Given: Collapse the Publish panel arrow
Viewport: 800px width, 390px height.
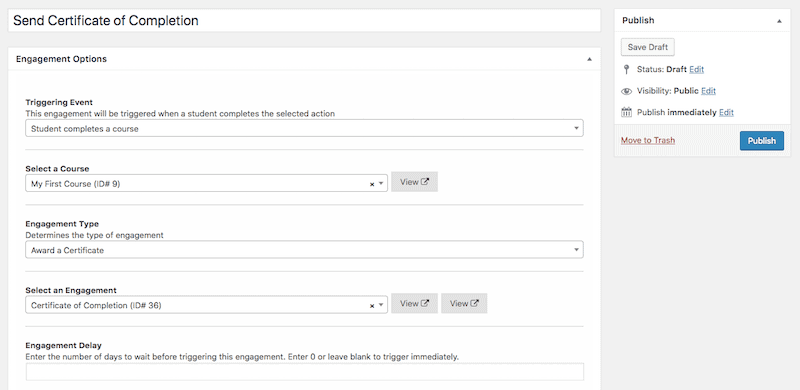Looking at the screenshot, I should 779,21.
